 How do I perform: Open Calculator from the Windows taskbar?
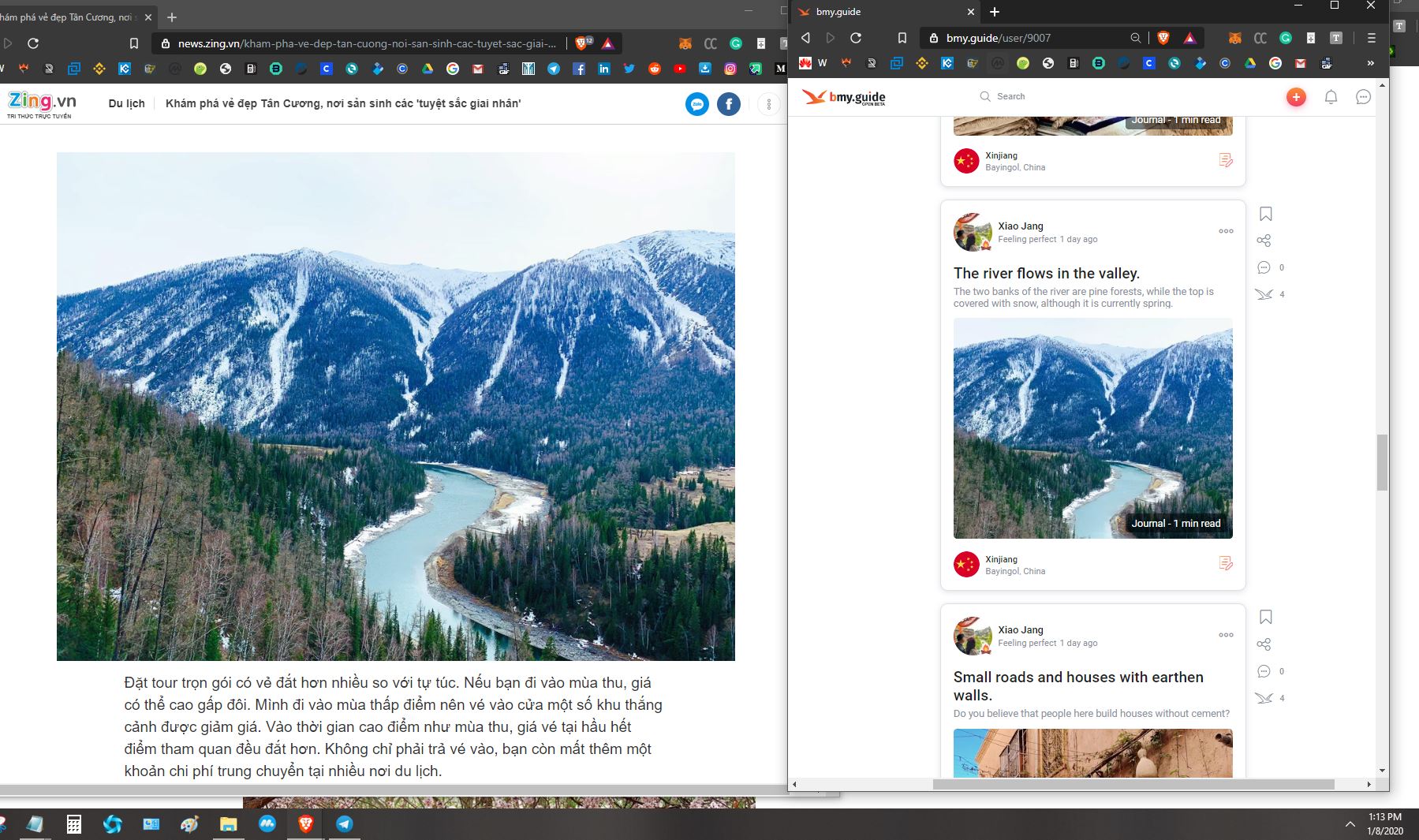click(x=74, y=824)
